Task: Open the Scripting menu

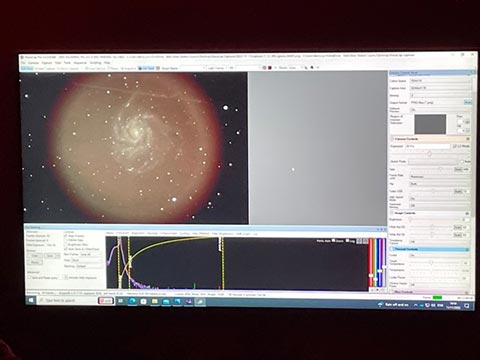Action: 95,63
